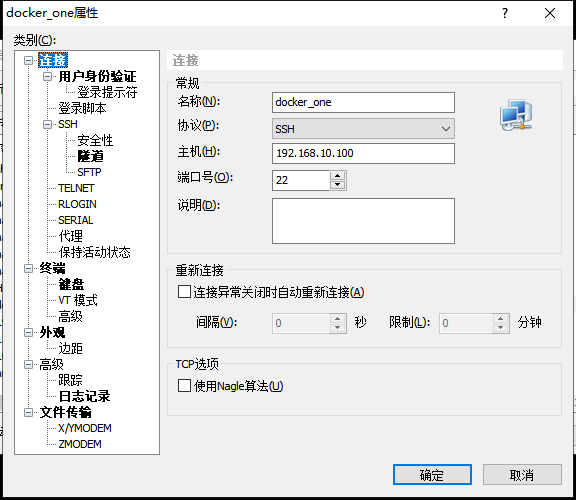The width and height of the screenshot is (576, 500).
Task: Click the networked computers session icon
Action: tap(516, 115)
